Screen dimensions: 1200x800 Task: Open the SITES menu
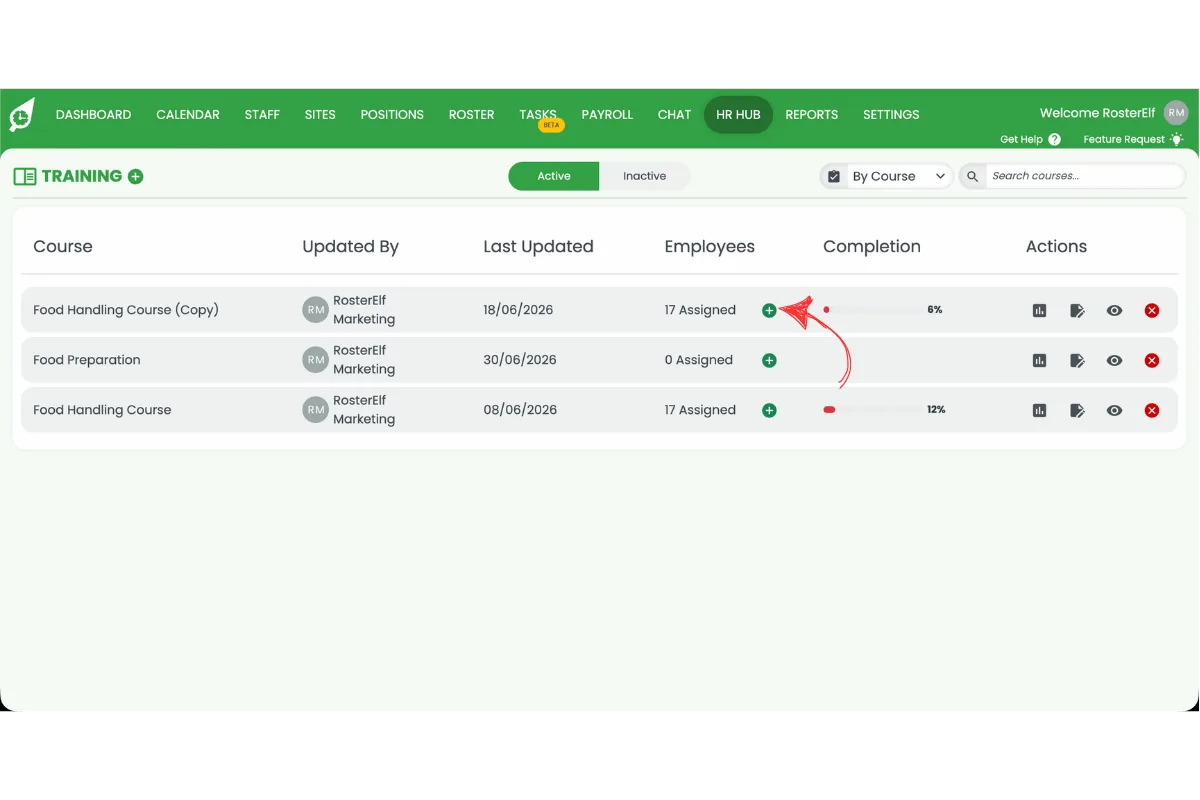click(320, 115)
